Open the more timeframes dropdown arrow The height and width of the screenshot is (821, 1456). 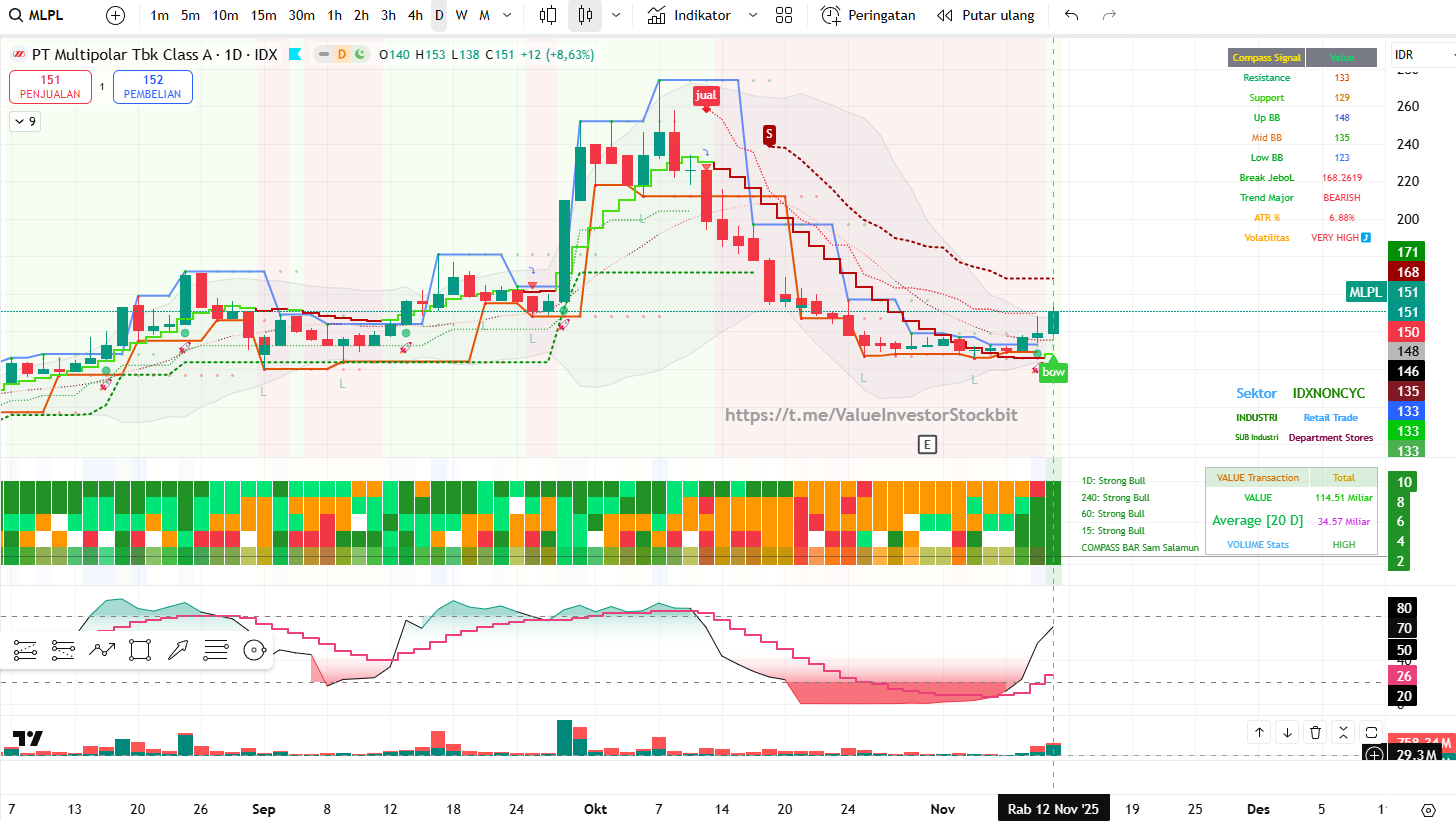point(508,15)
